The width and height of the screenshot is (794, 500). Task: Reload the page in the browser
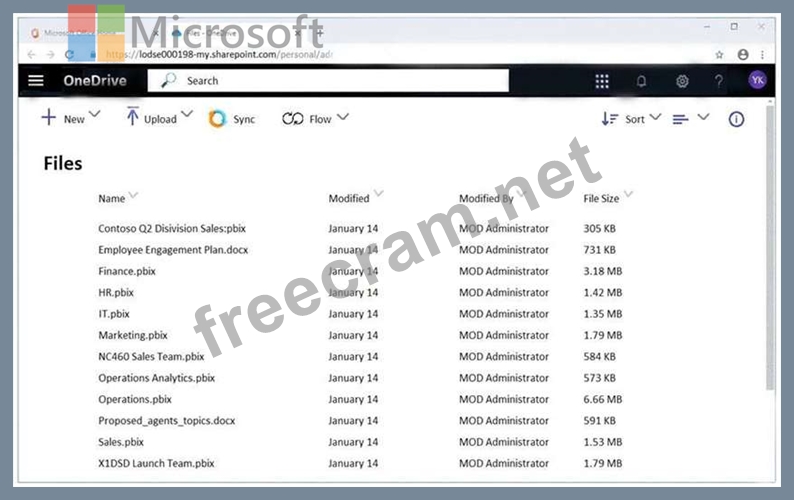[70, 54]
